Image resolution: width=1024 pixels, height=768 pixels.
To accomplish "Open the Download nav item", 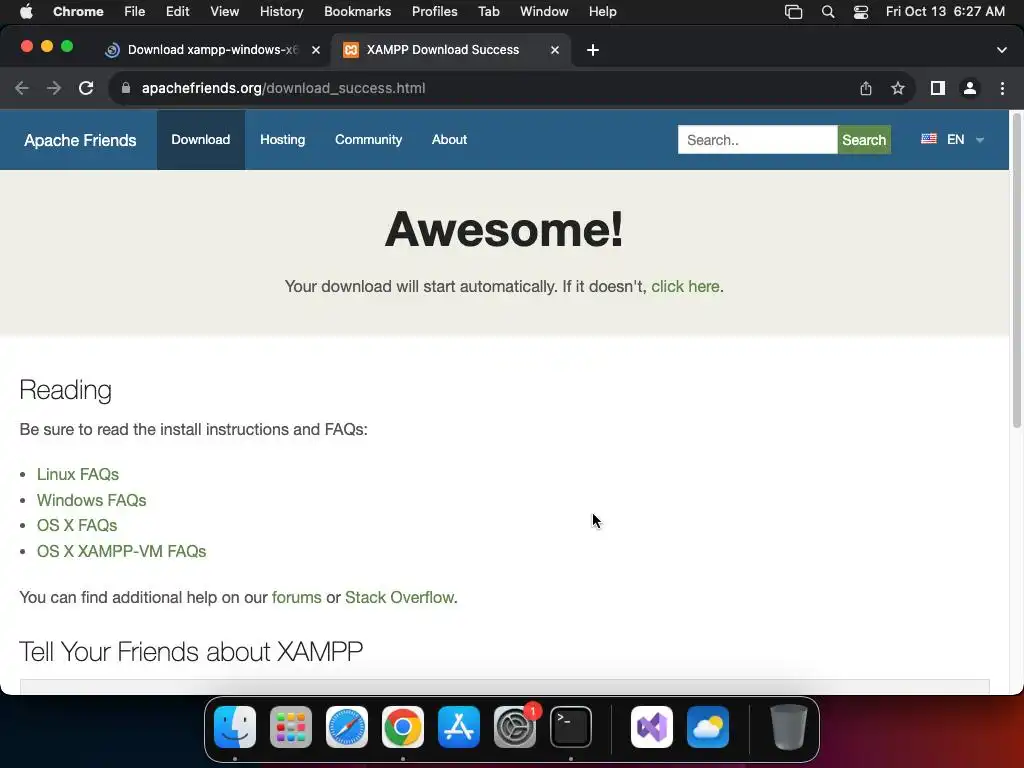I will (200, 140).
